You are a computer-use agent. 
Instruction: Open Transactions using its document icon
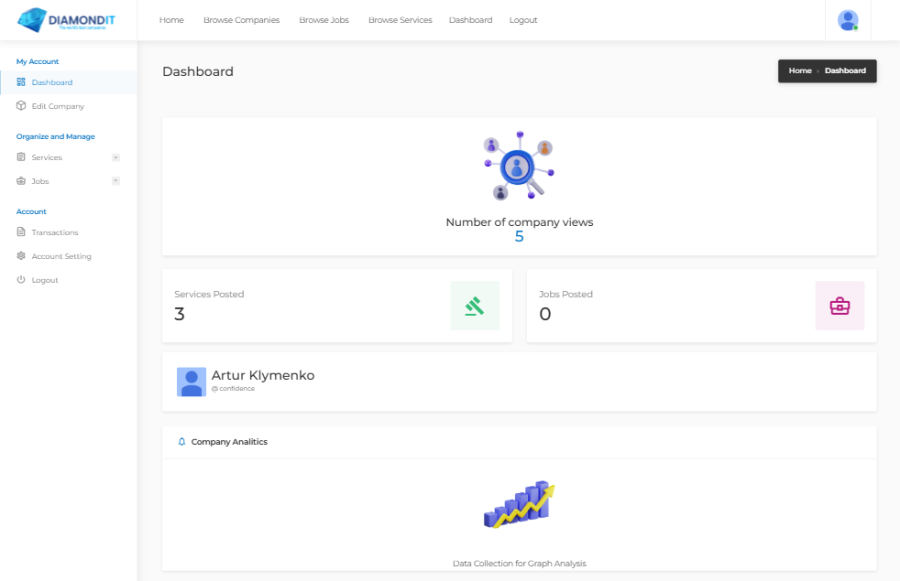[19, 232]
